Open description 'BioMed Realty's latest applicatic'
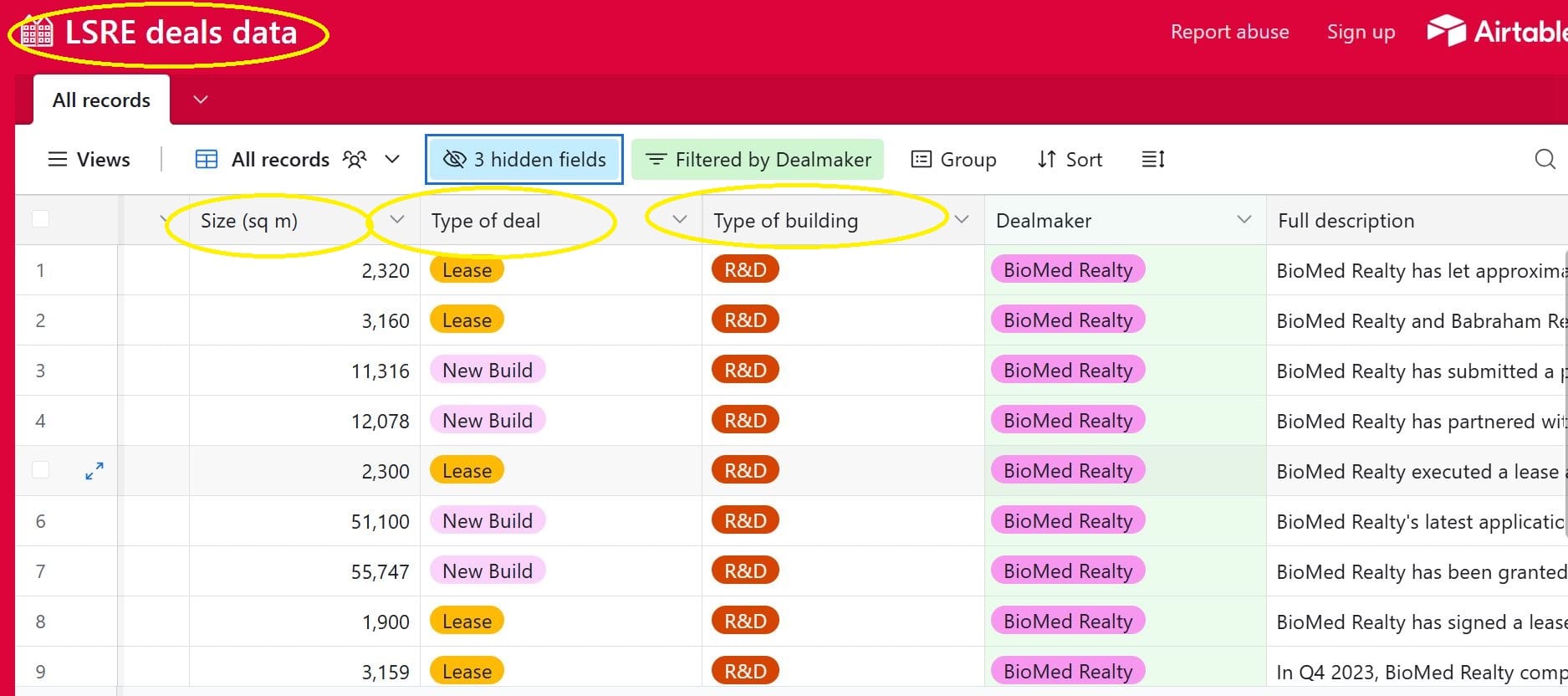This screenshot has width=1568, height=696. point(1417,521)
